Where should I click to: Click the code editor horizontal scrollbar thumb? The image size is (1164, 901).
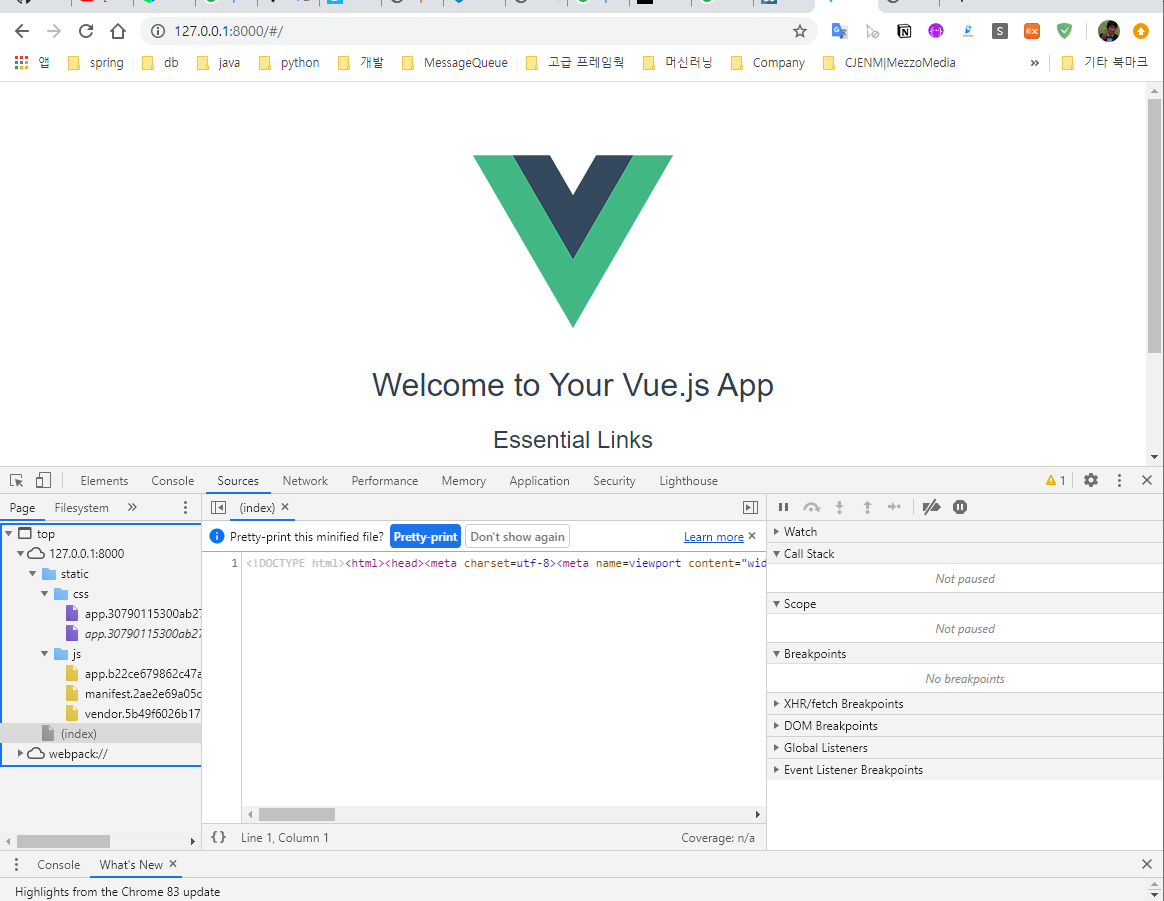click(297, 814)
